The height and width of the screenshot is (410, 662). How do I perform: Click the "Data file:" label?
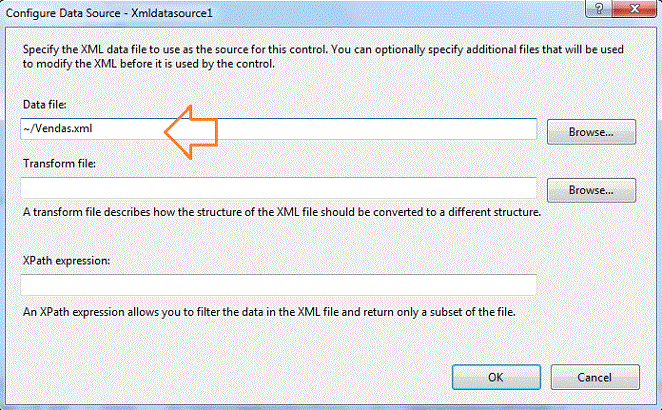point(44,105)
